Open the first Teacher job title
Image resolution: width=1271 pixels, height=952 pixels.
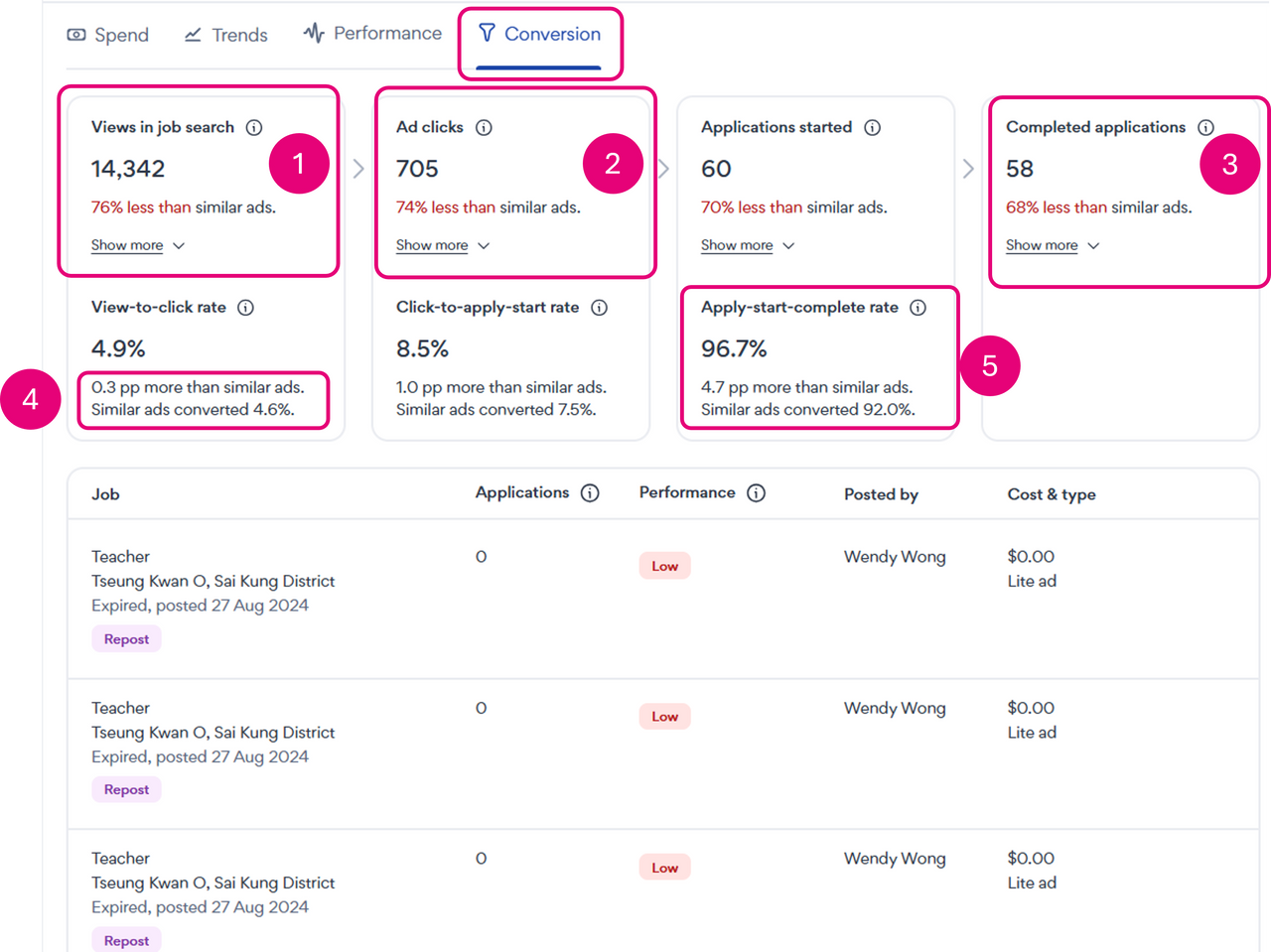coord(120,557)
